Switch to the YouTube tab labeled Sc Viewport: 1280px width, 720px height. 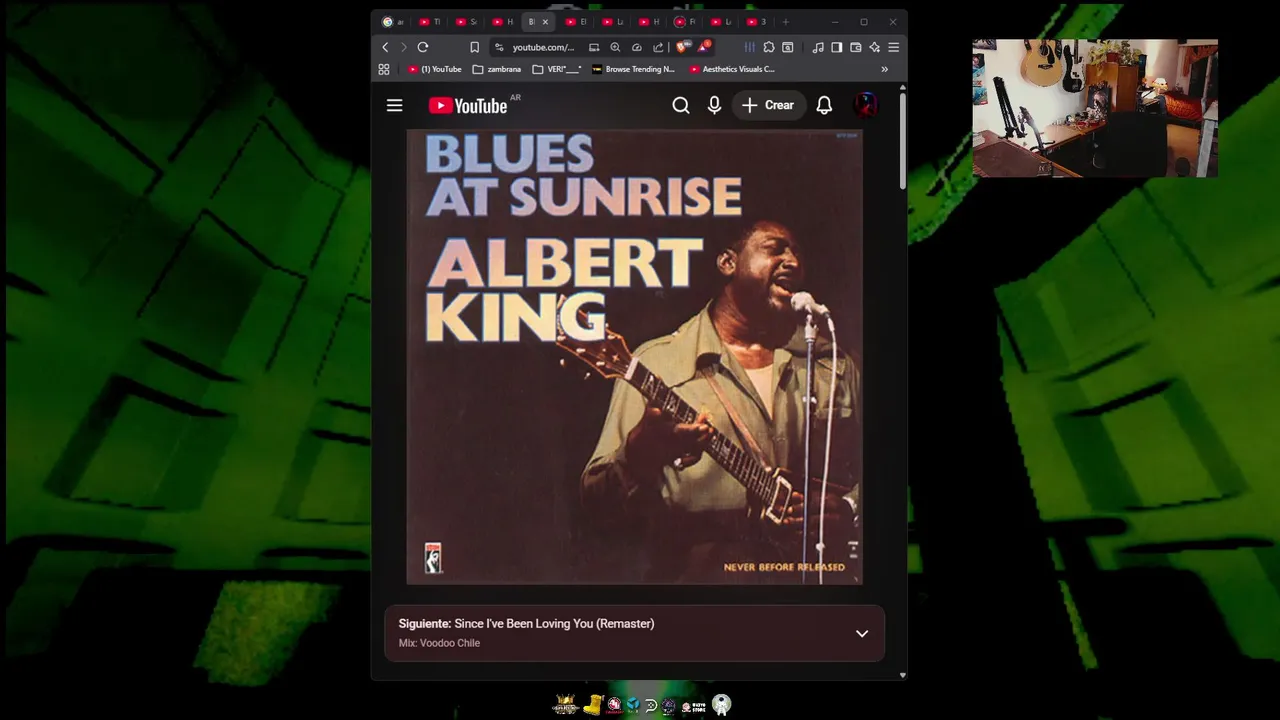pyautogui.click(x=466, y=22)
